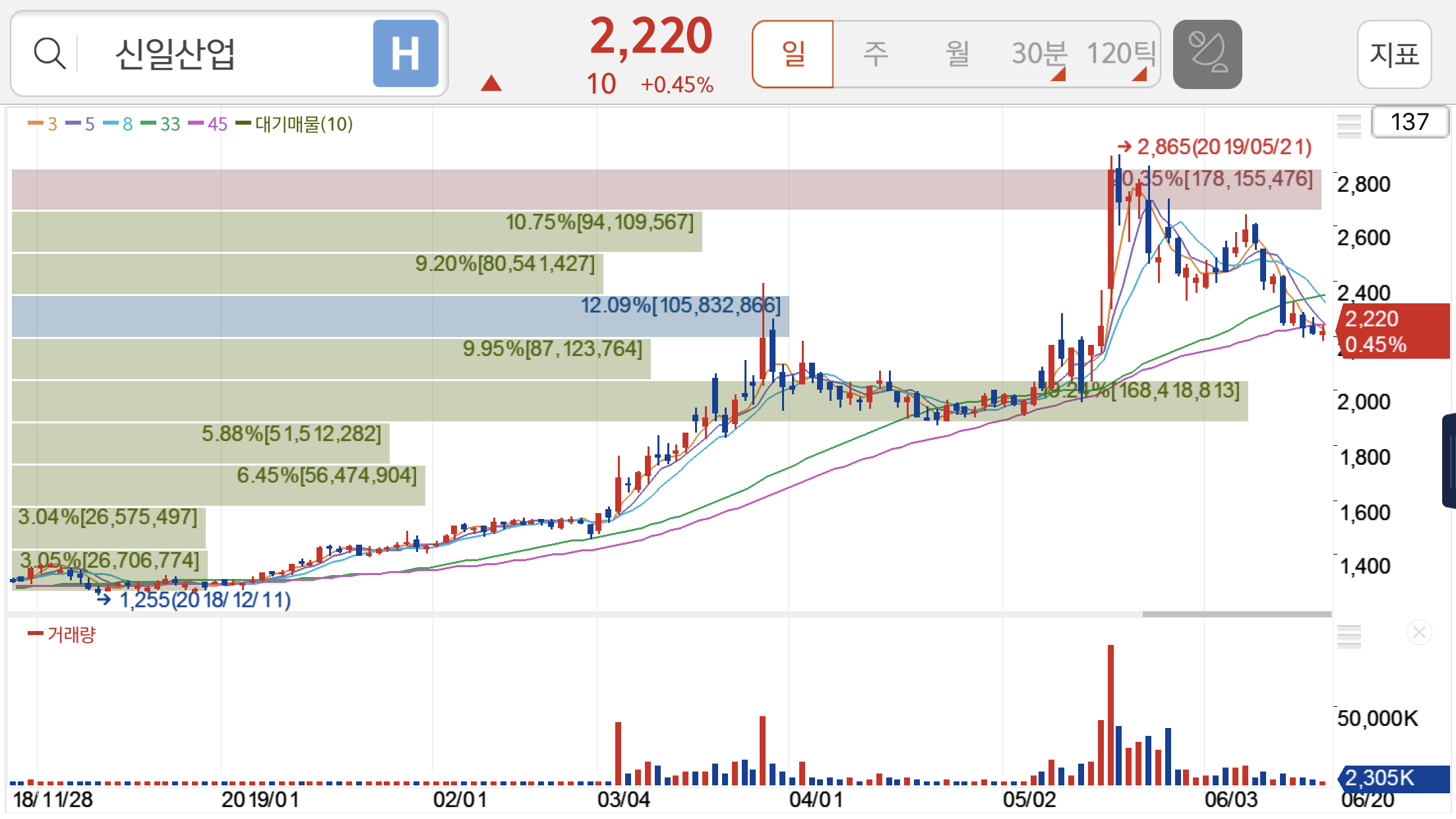Screen dimensions: 1456x819
Task: Tap the magnifier search icon
Action: point(49,53)
